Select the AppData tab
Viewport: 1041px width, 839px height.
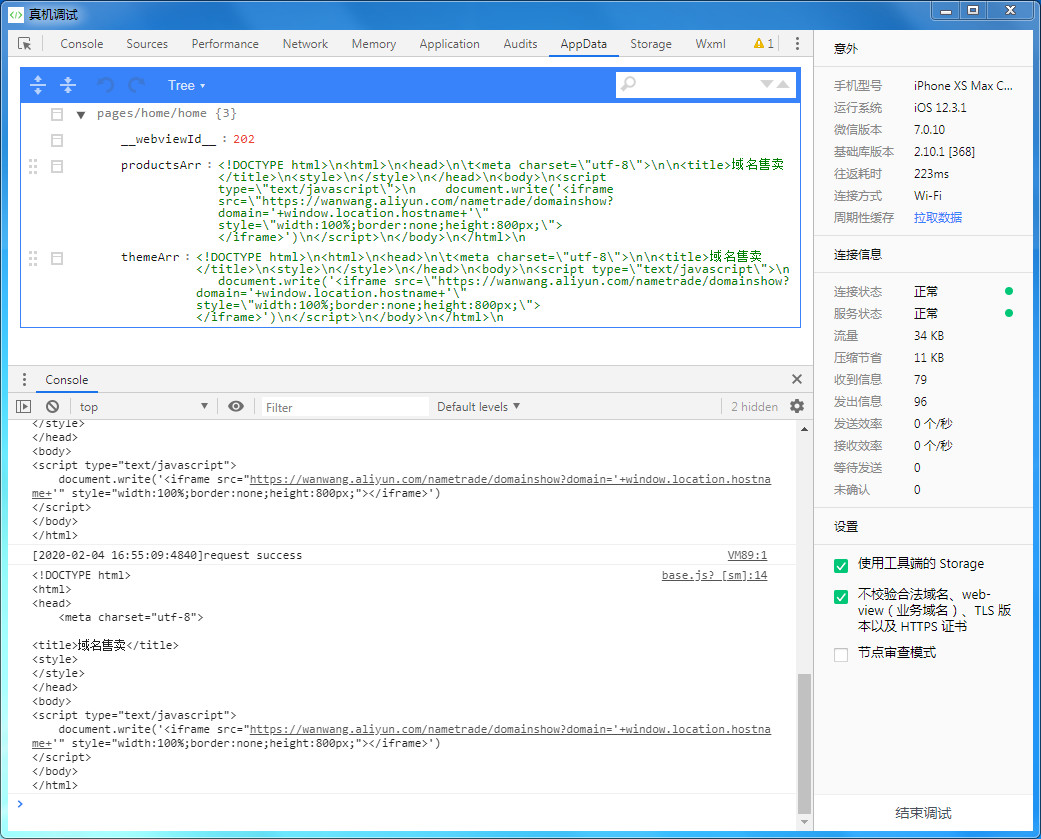(x=584, y=44)
